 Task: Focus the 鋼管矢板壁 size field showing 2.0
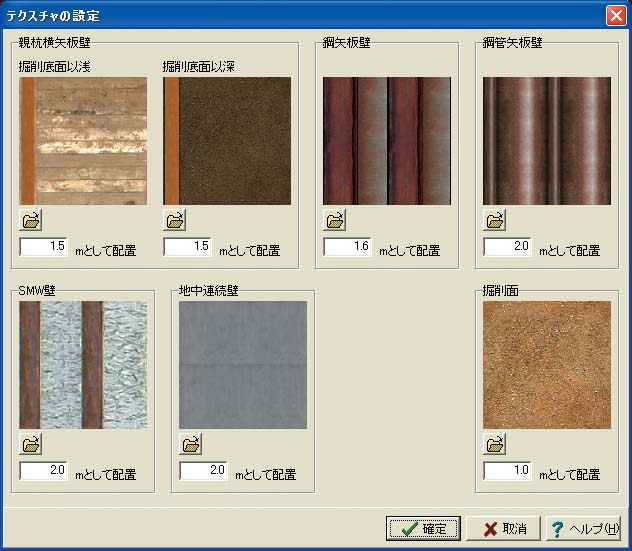[507, 247]
